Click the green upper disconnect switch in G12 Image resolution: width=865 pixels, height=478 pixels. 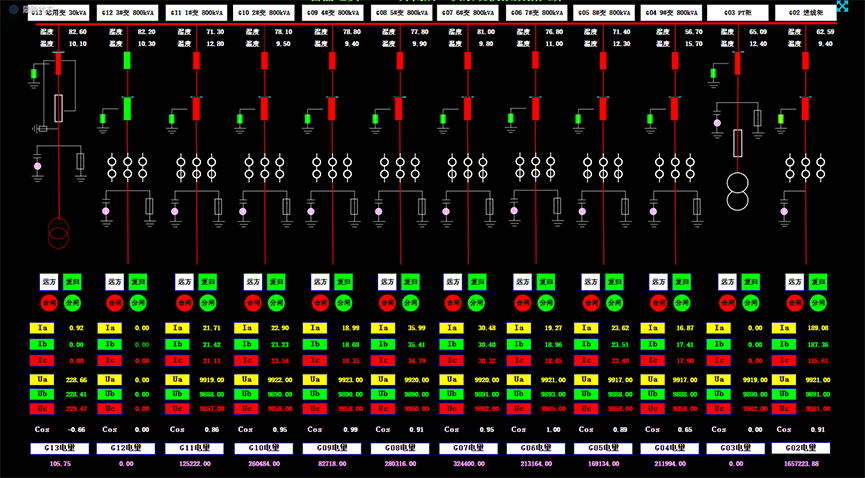tap(127, 60)
